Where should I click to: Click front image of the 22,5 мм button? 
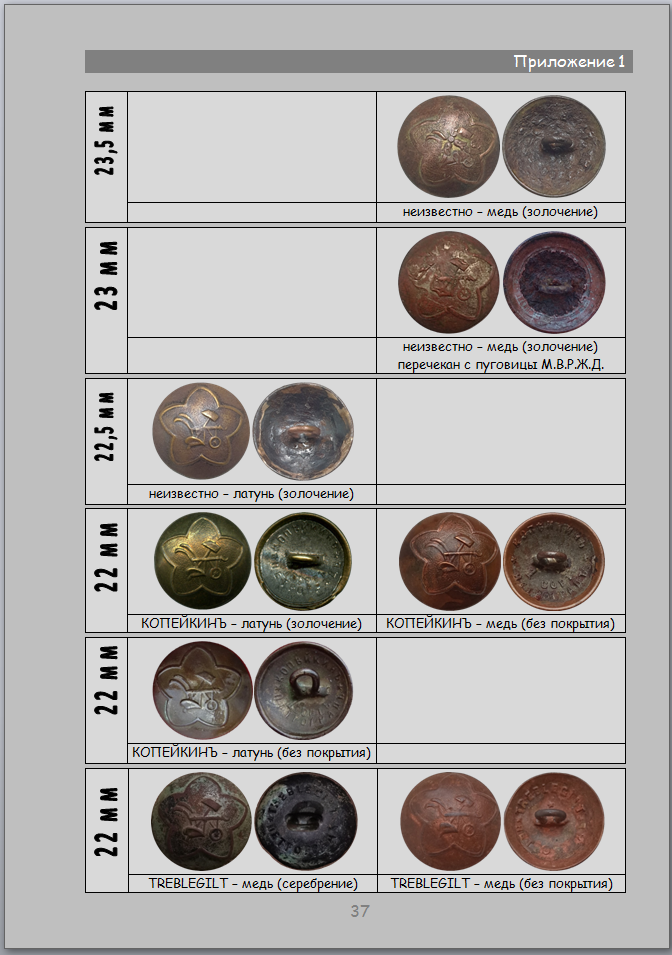pyautogui.click(x=200, y=431)
